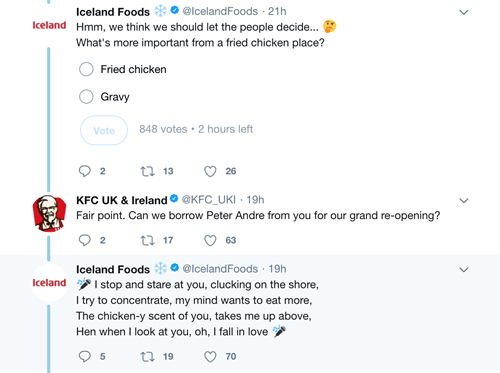Open KFC UK & Ireland profile name
This screenshot has height=373, width=500.
[x=122, y=200]
